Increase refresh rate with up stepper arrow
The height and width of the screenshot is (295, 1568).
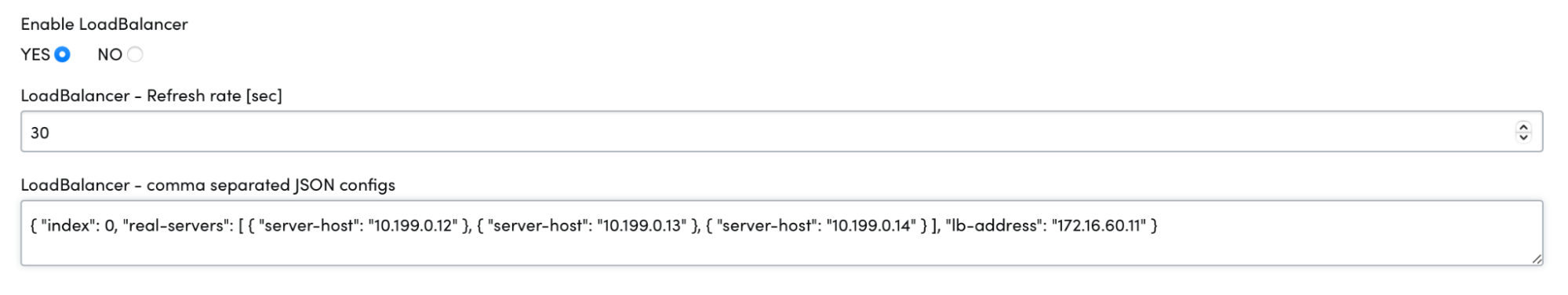pyautogui.click(x=1523, y=126)
